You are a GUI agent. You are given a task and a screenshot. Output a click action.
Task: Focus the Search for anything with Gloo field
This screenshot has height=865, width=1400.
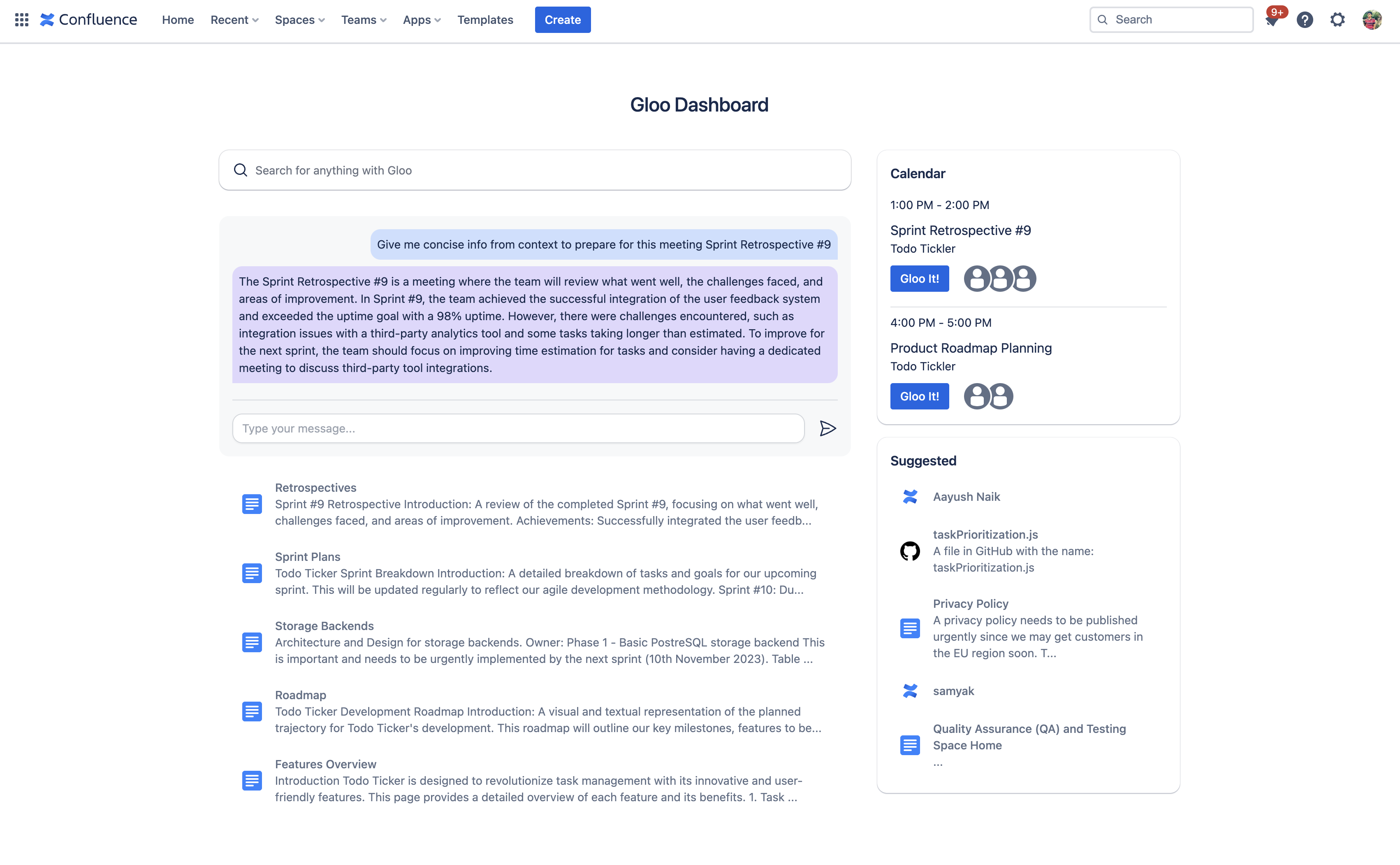click(x=535, y=170)
